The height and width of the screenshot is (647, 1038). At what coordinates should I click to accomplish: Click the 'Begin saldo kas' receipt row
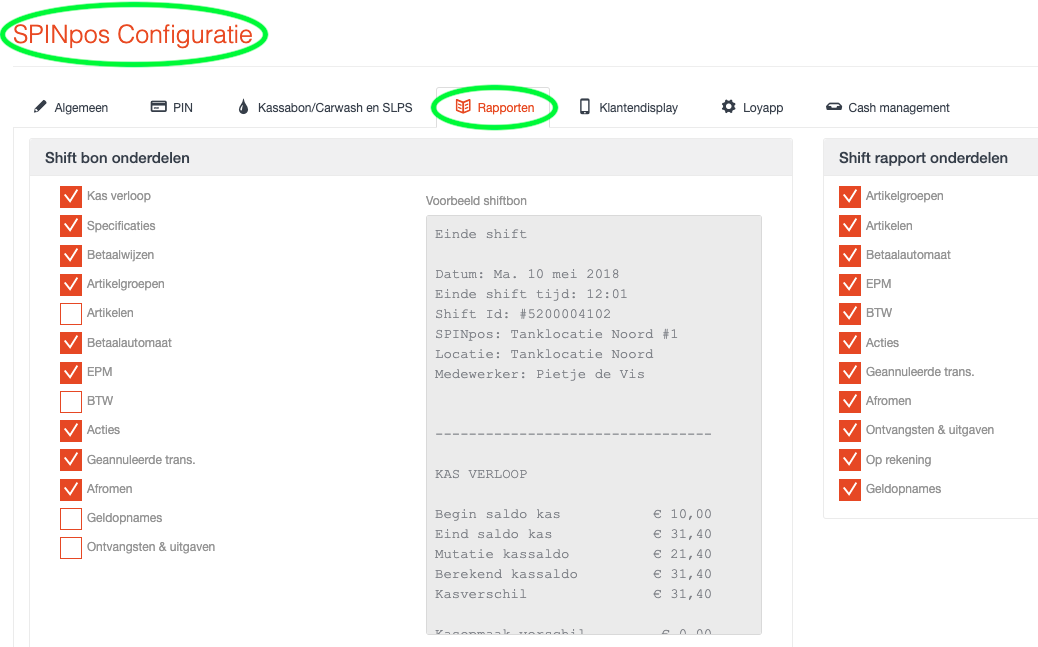573,514
